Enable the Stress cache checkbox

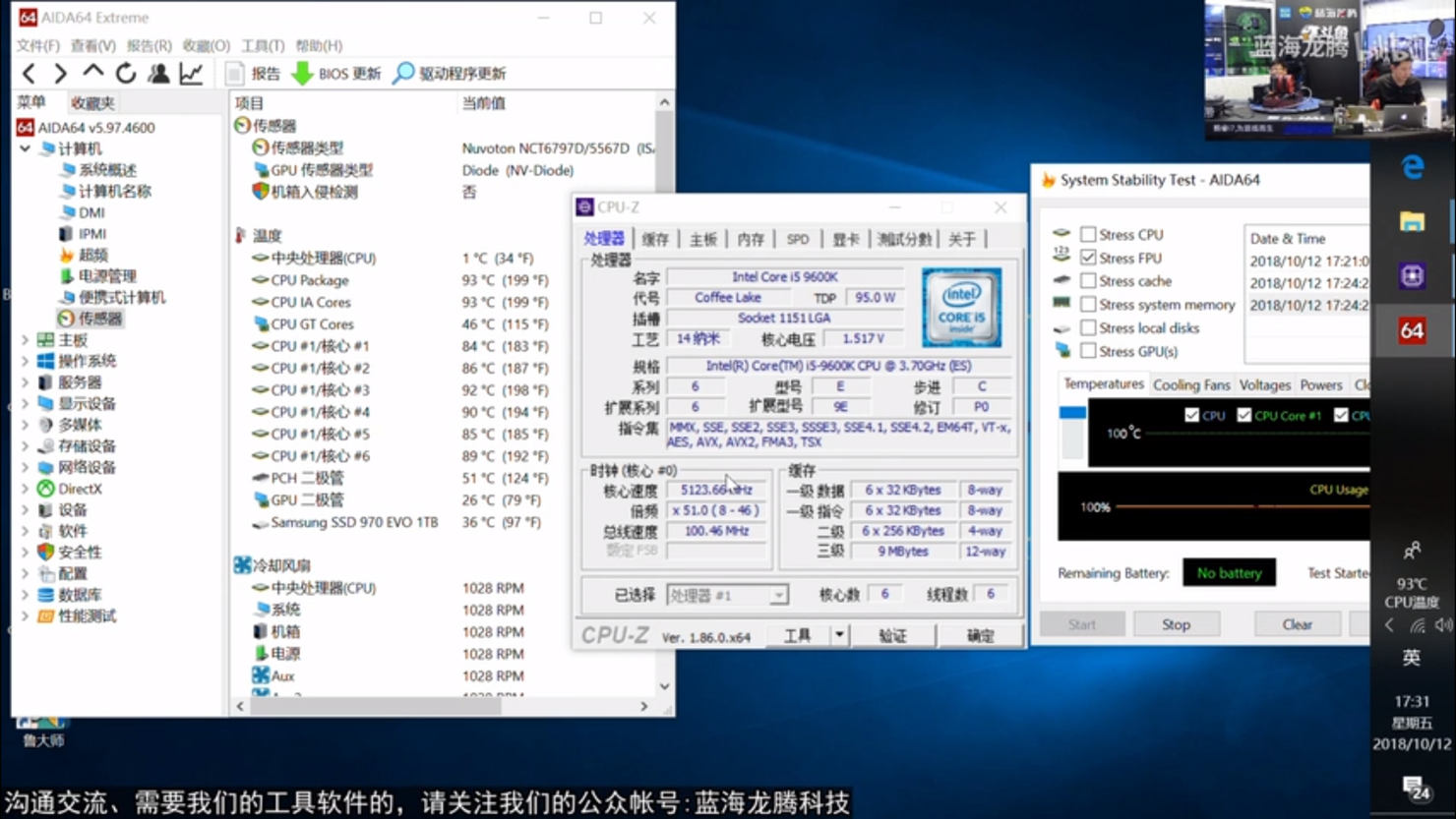[x=1088, y=281]
